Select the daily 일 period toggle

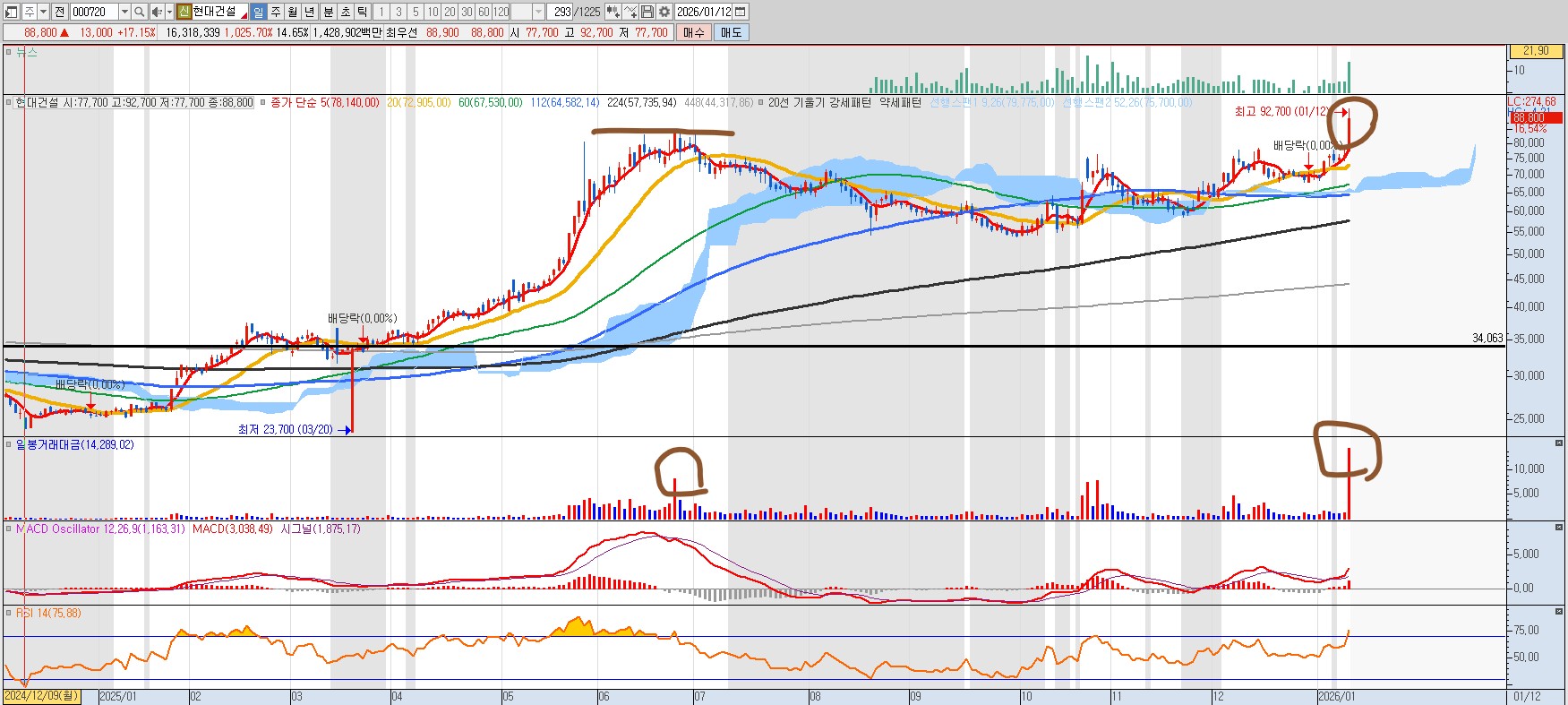tap(258, 12)
